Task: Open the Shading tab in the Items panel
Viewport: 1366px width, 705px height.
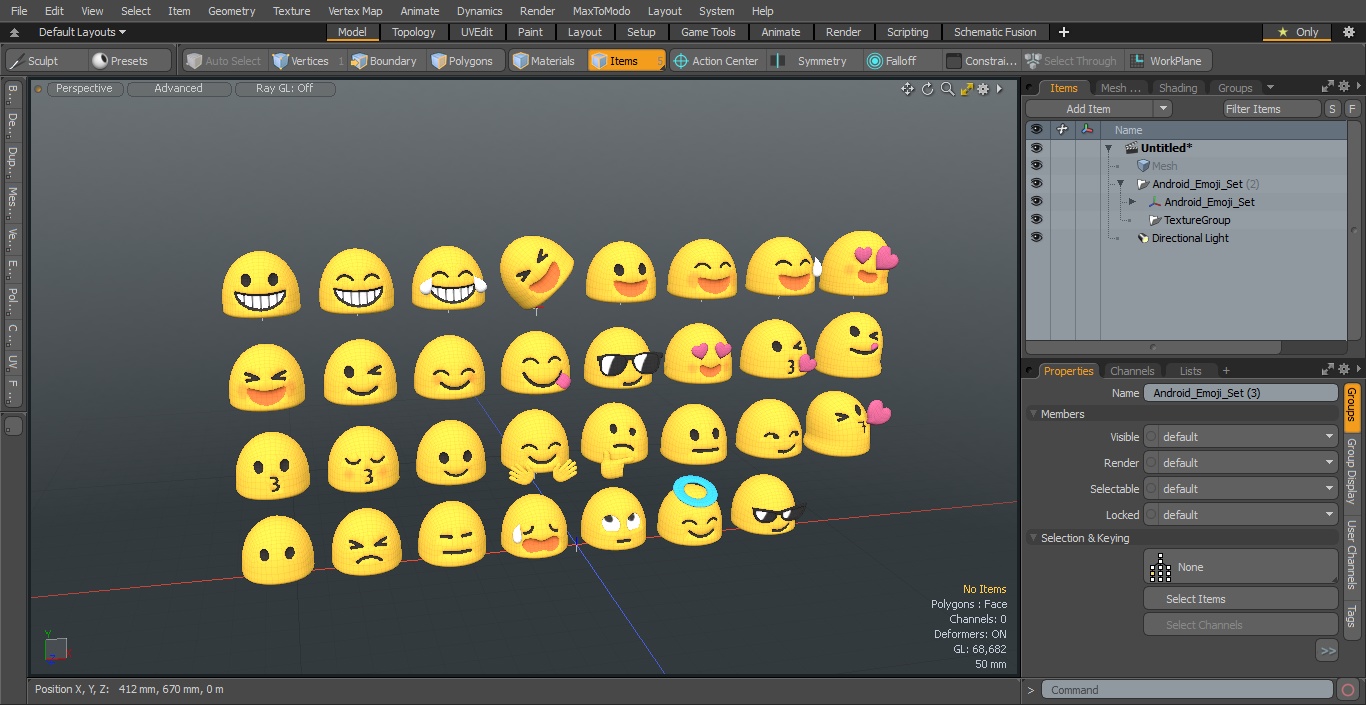Action: (x=1177, y=88)
